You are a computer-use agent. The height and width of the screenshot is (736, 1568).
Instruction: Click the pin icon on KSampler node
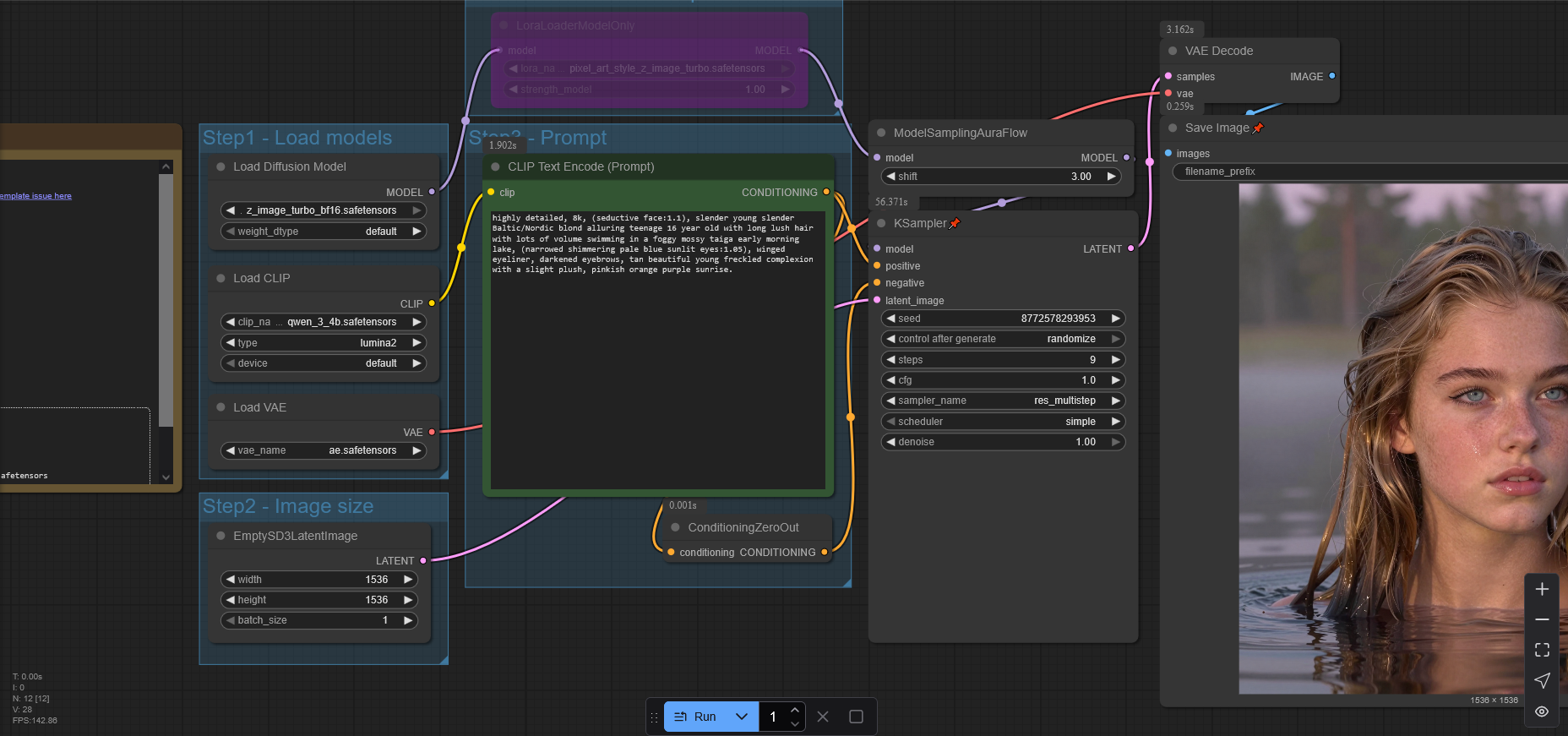955,223
